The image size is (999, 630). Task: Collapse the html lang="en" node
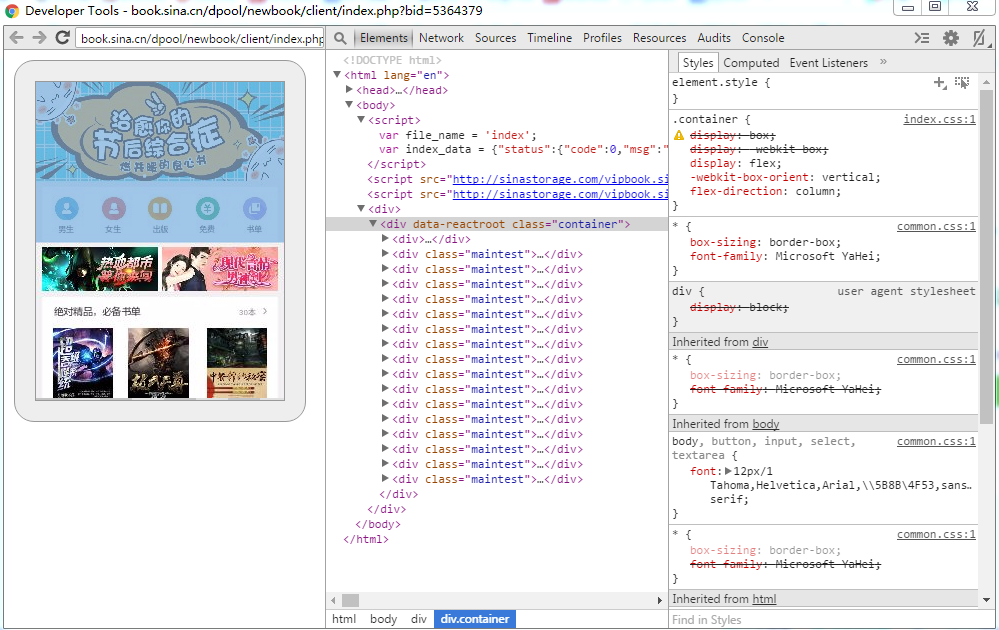pos(337,75)
